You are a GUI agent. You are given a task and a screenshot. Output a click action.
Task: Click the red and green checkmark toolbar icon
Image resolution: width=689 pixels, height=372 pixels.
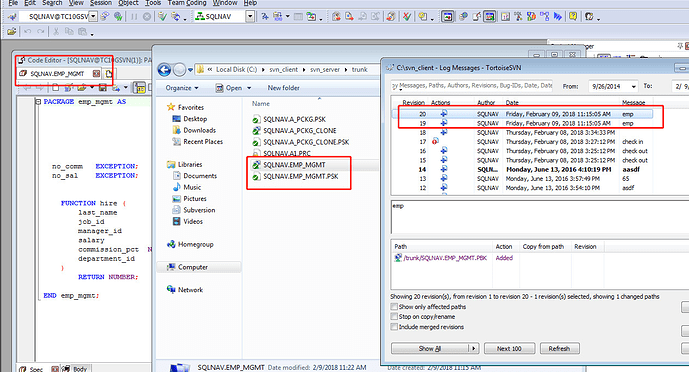406,17
